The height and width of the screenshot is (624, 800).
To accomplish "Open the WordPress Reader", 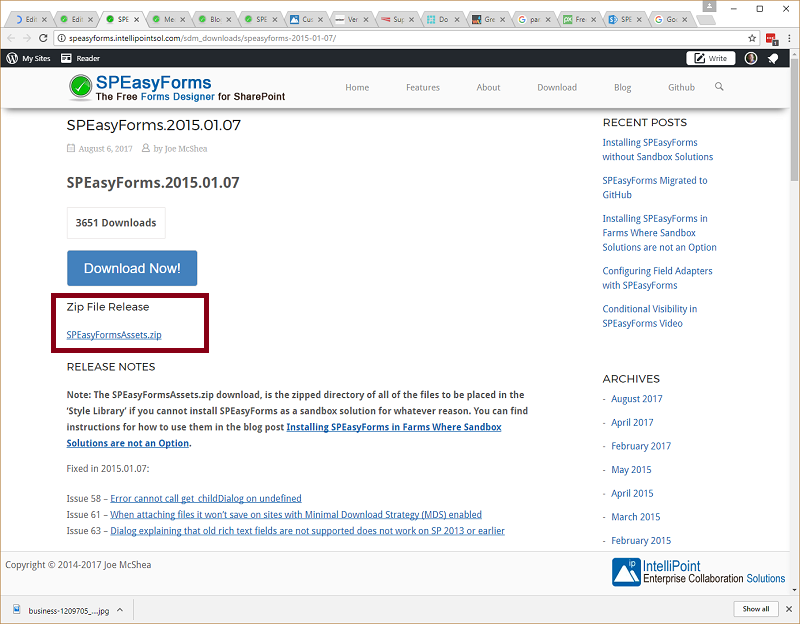I will (x=80, y=58).
